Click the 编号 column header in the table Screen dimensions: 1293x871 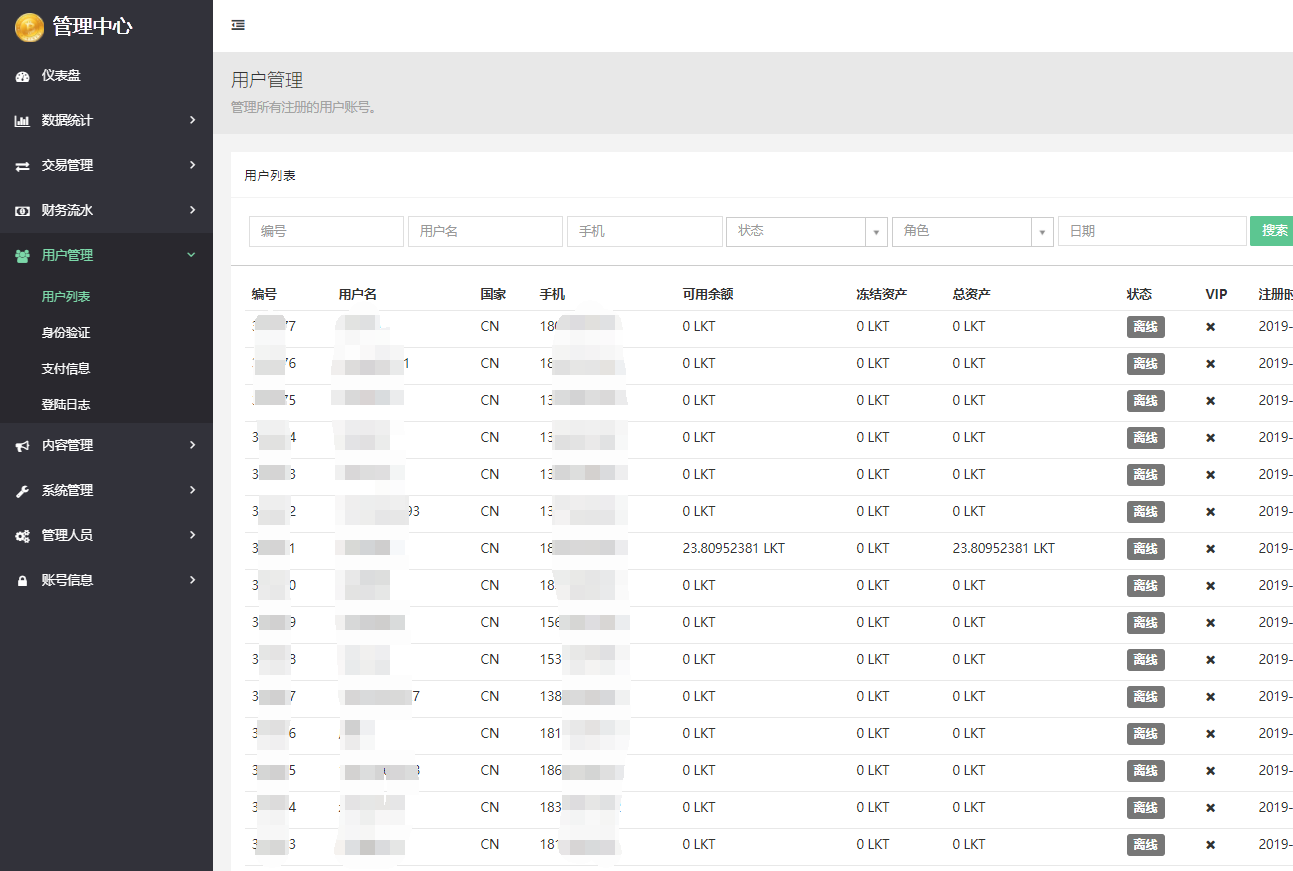click(x=264, y=295)
